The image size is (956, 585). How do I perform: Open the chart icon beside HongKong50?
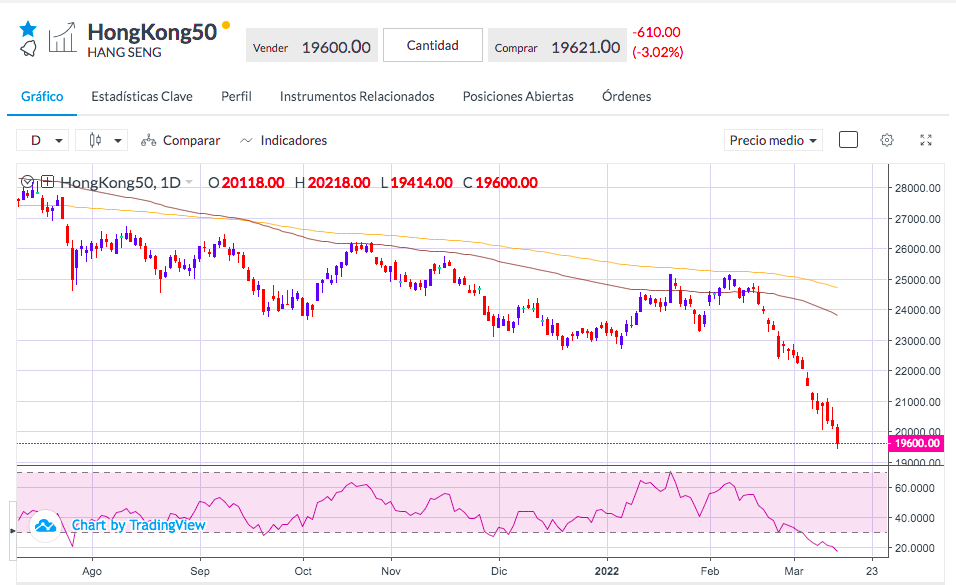pos(62,37)
